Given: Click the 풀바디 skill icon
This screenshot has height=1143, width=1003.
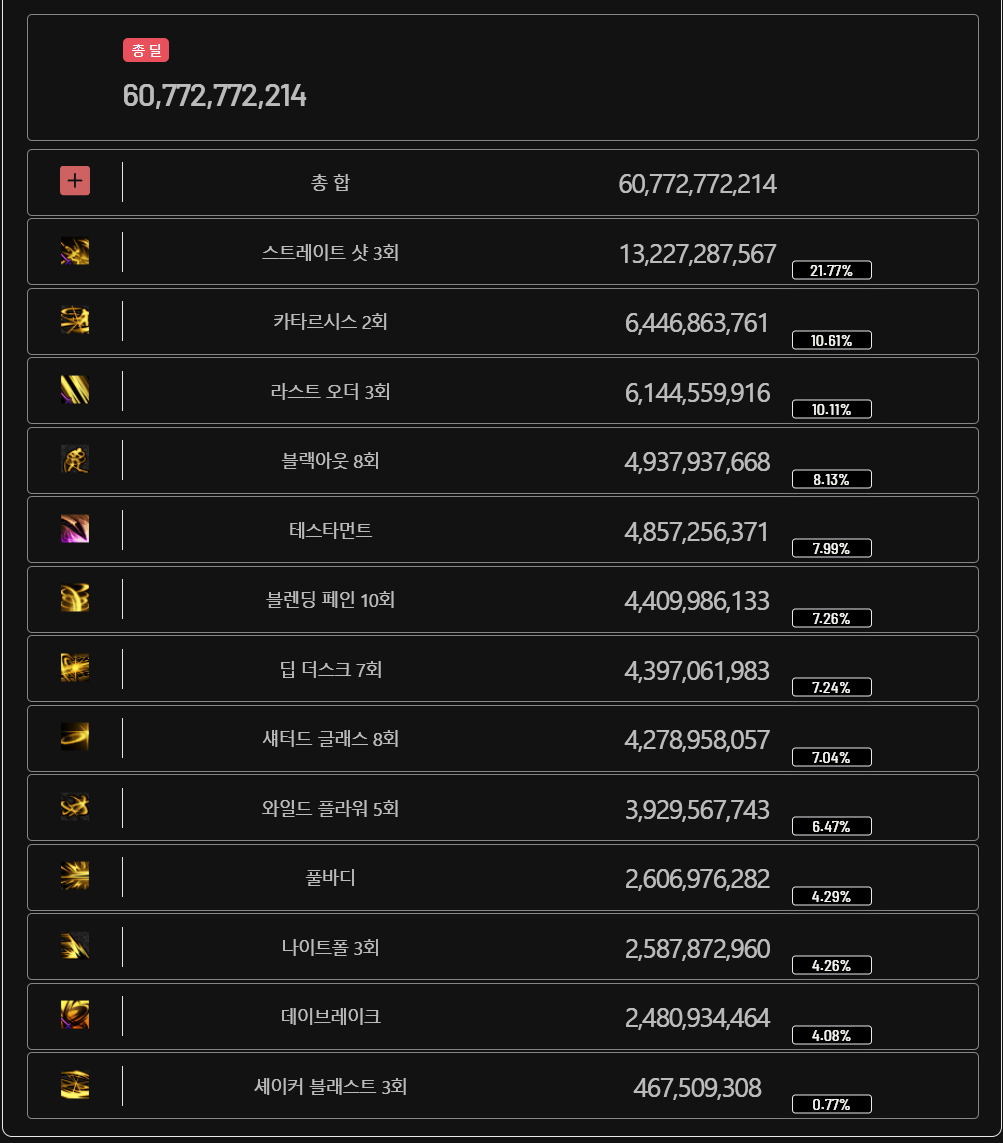Looking at the screenshot, I should click(x=75, y=876).
